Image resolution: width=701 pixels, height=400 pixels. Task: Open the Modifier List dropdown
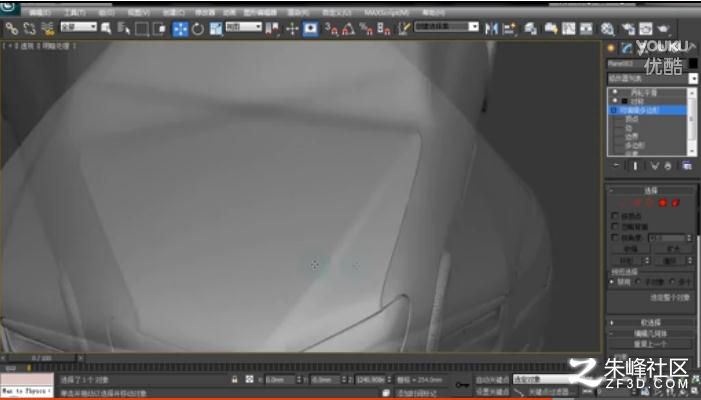coord(652,78)
